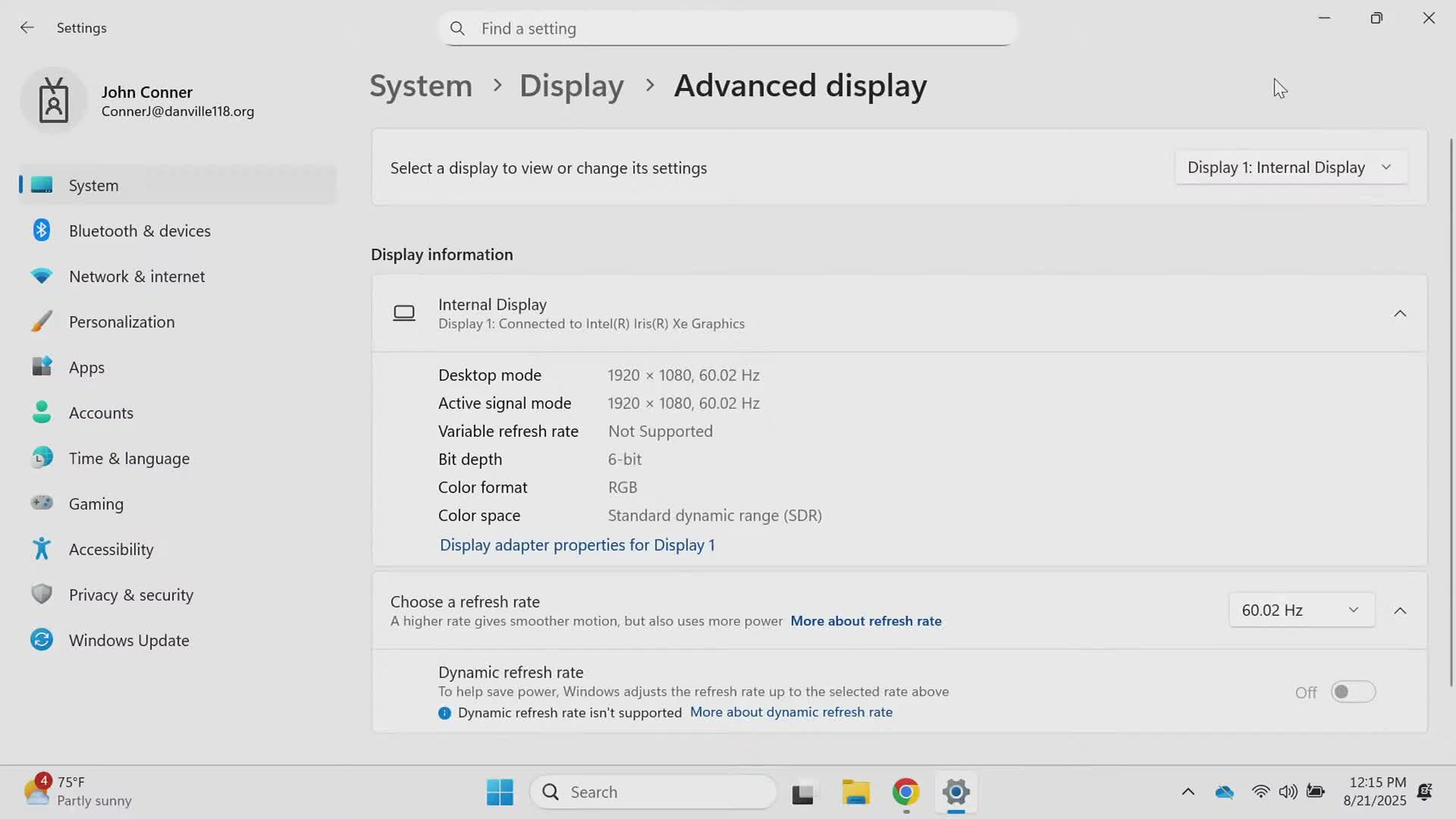Screen dimensions: 1456x819
Task: Open the Display 1: Internal Display selector
Action: [1290, 167]
